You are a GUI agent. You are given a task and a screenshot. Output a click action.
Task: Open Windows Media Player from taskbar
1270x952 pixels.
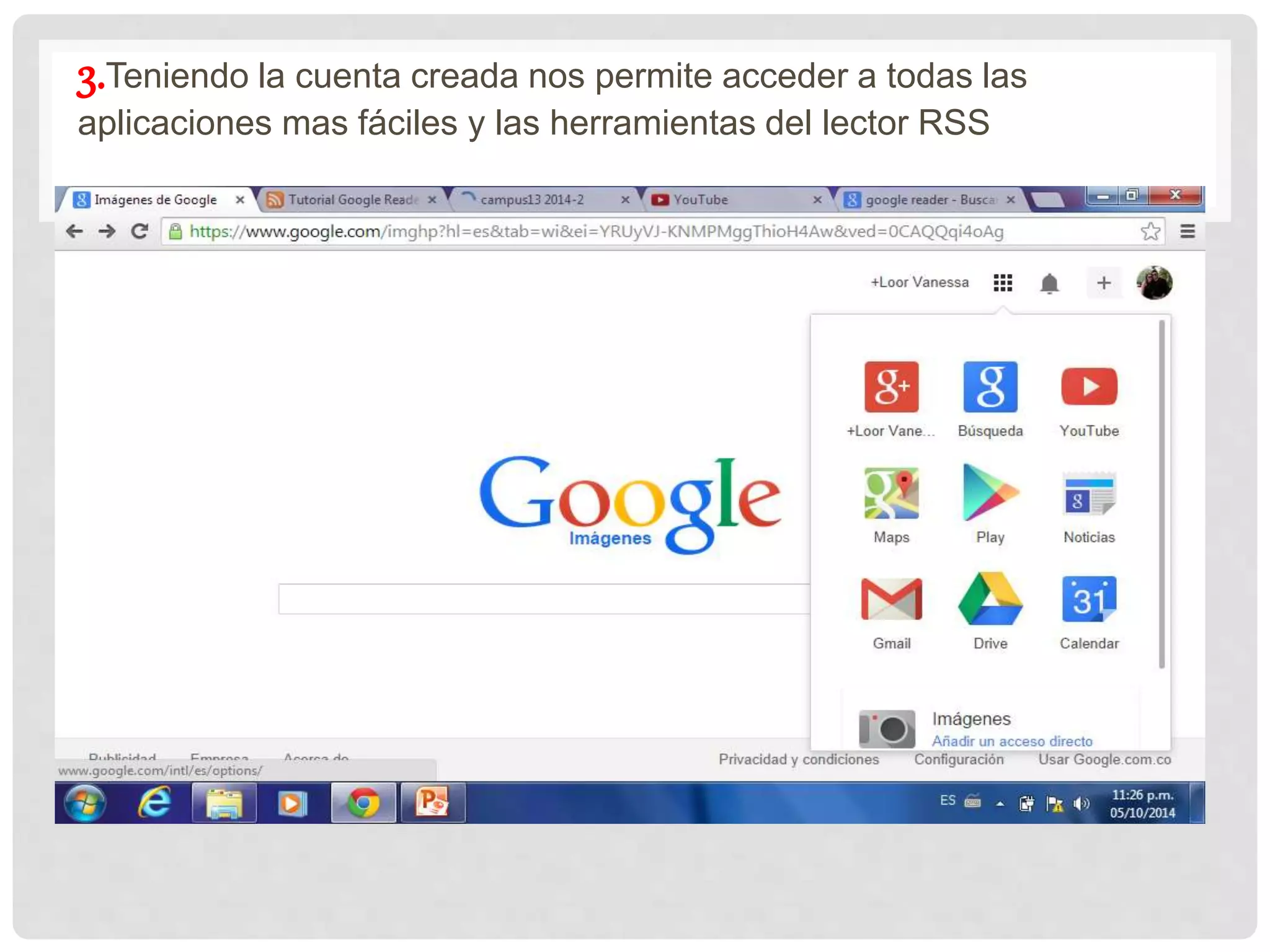coord(291,803)
